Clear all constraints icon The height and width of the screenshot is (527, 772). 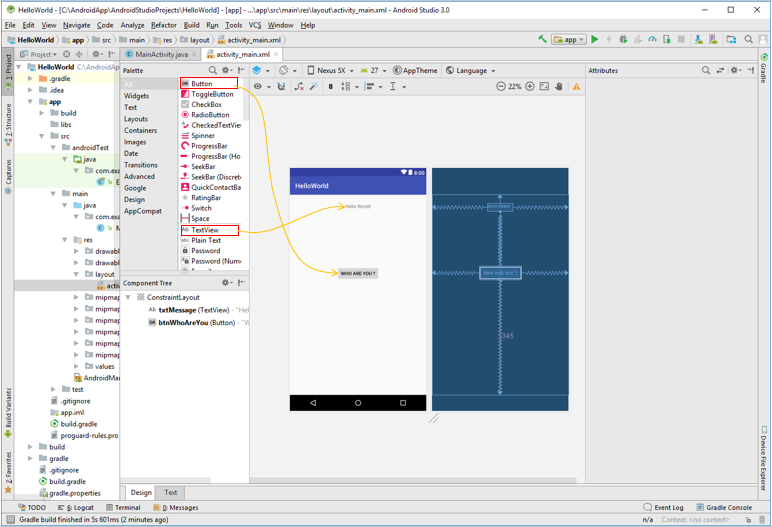point(299,86)
